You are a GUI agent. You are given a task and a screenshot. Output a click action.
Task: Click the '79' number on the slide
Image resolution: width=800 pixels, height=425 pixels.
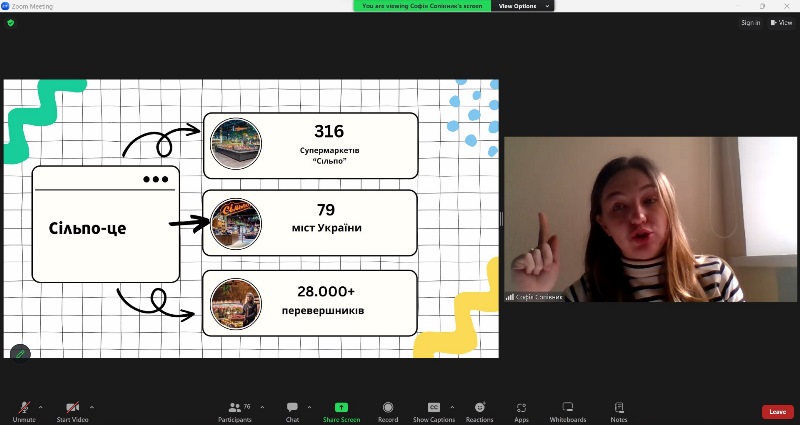coord(326,210)
